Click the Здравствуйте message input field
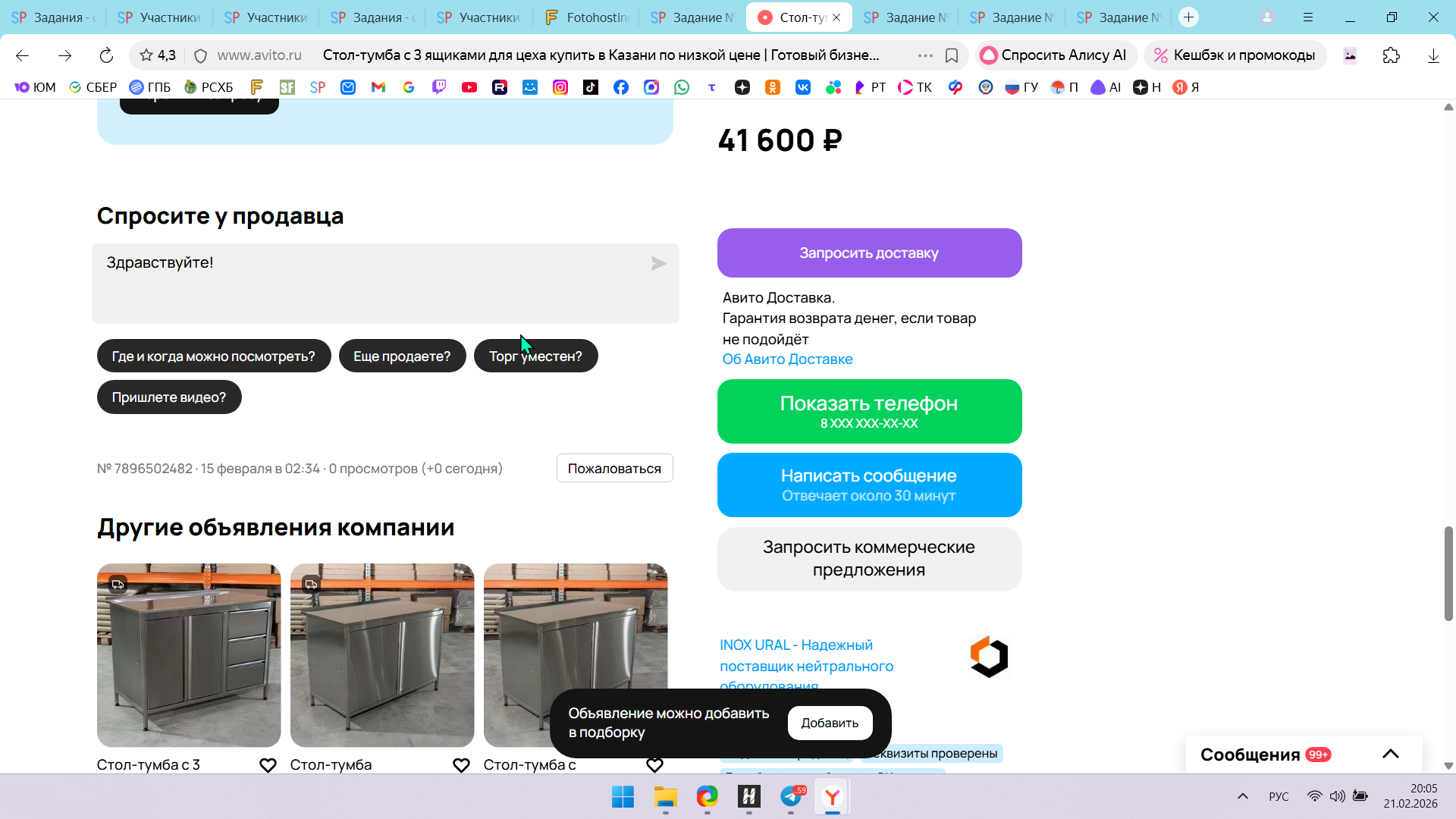This screenshot has width=1456, height=819. [372, 284]
